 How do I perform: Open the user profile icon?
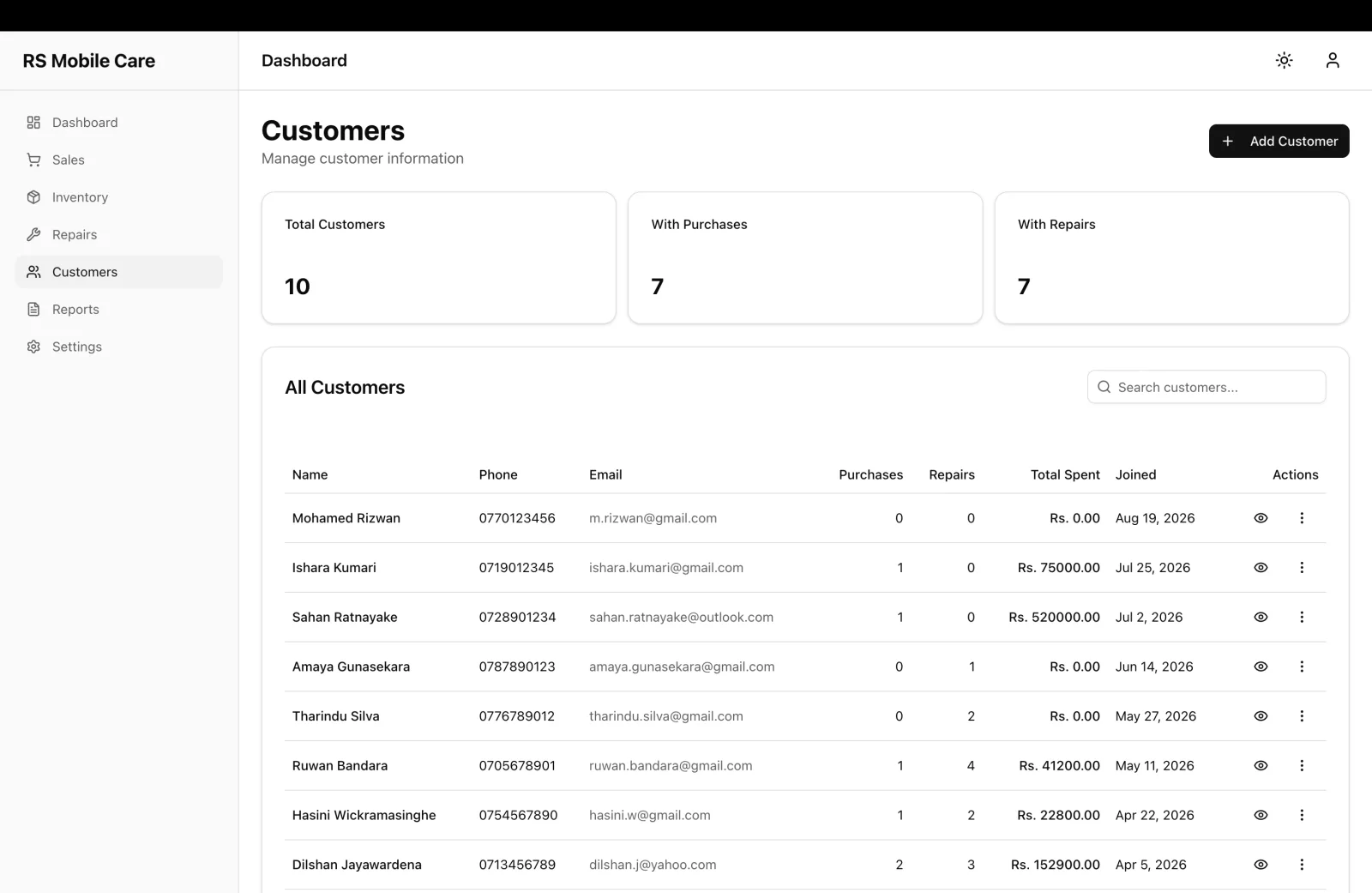pos(1332,60)
